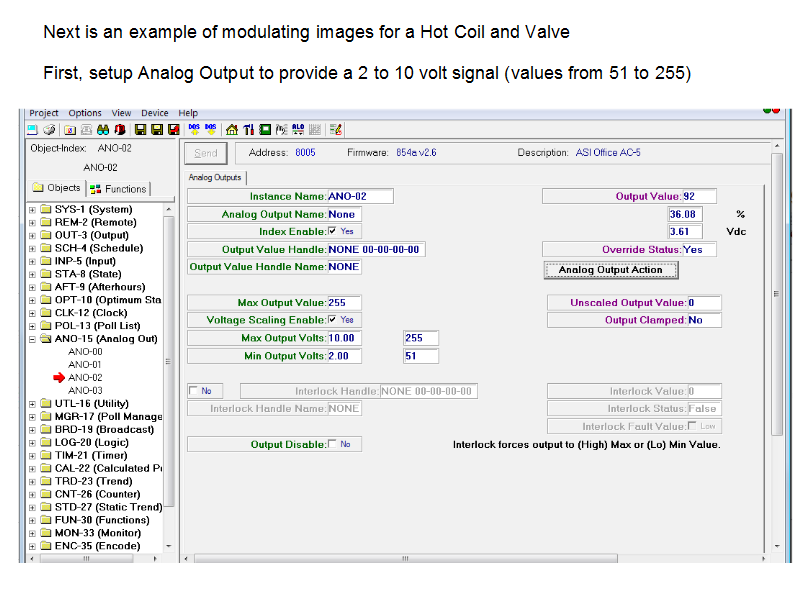
Task: Select ANO-00 in the tree
Action: coord(85,352)
